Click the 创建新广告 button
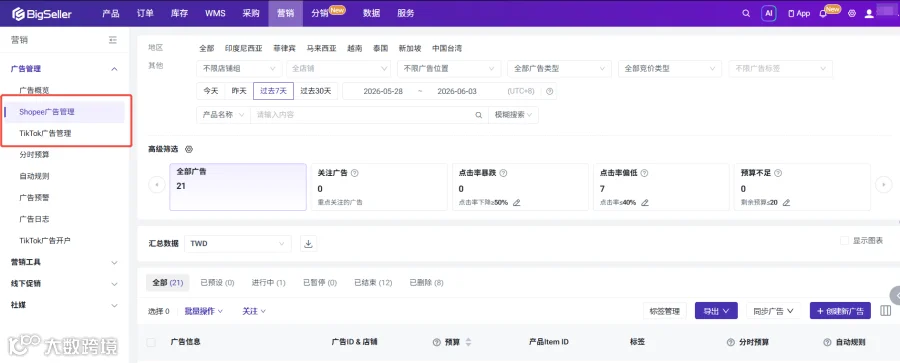This screenshot has height=363, width=900. tap(840, 311)
